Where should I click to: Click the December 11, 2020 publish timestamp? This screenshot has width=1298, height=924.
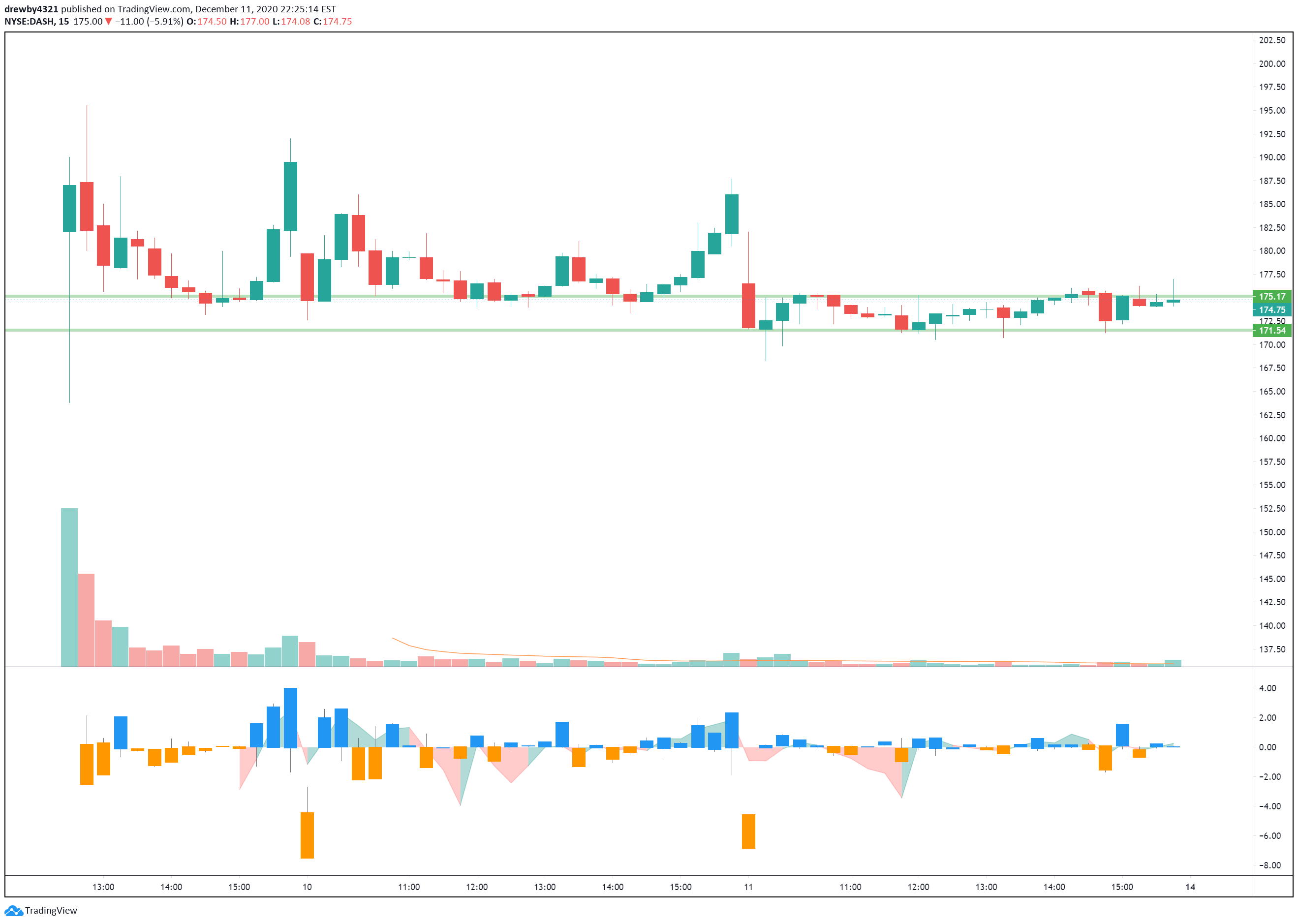266,9
